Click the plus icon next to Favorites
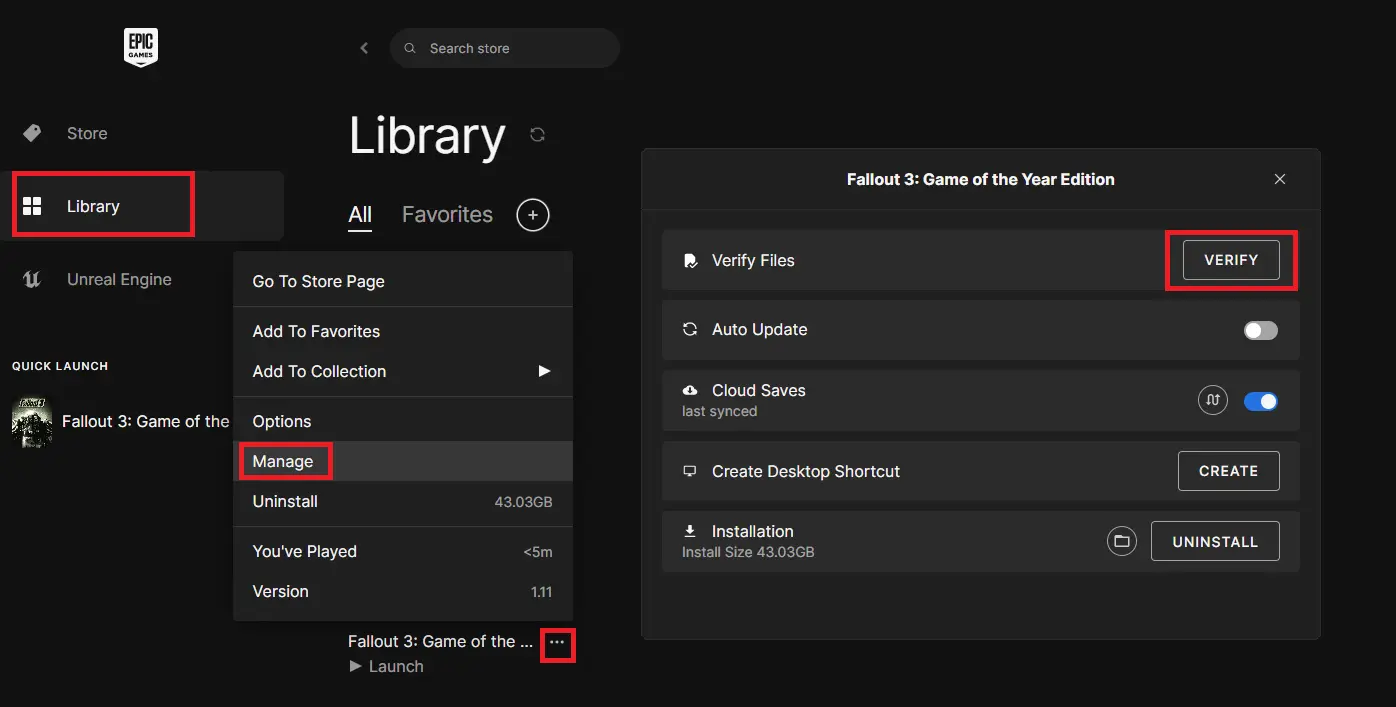1396x707 pixels. click(x=532, y=214)
